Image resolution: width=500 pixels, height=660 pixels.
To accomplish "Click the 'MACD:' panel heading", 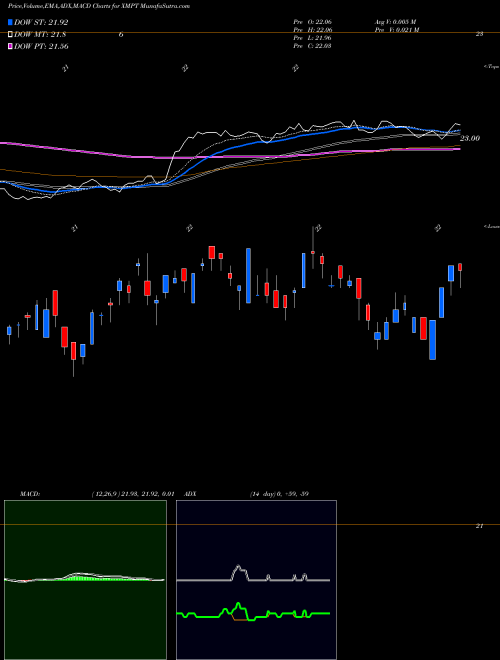I will [x=30, y=494].
